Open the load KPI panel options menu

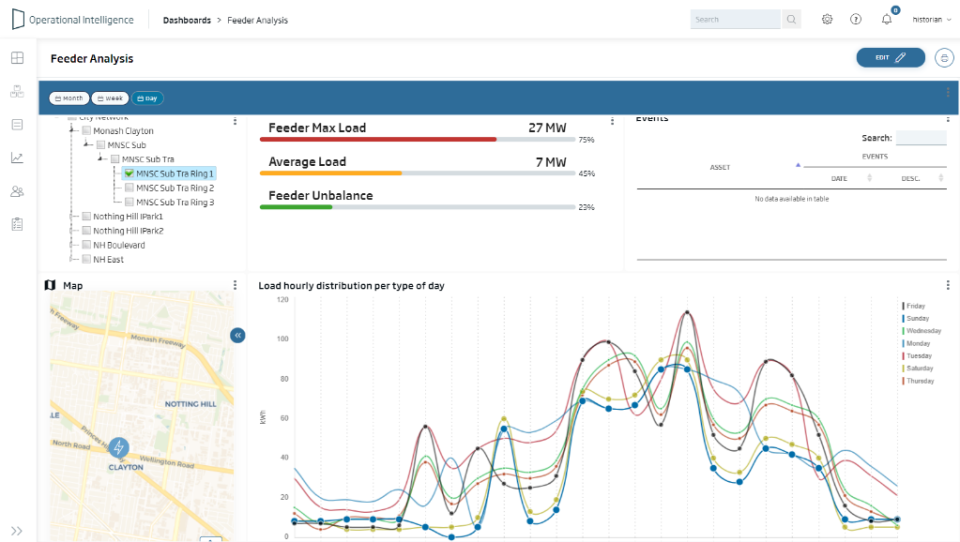612,121
